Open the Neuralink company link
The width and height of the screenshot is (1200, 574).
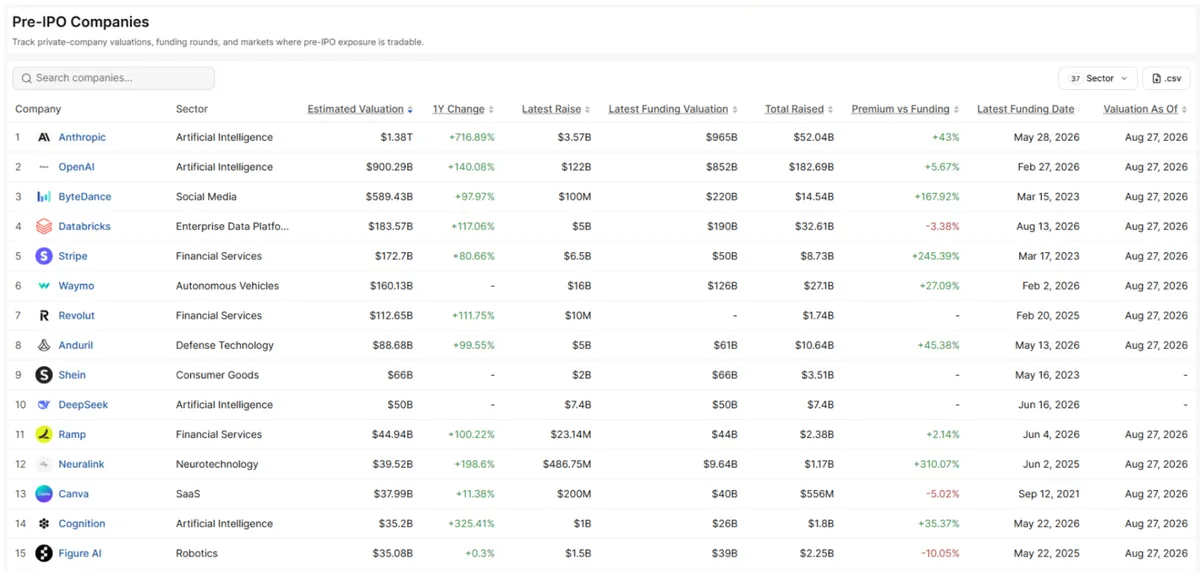click(82, 464)
